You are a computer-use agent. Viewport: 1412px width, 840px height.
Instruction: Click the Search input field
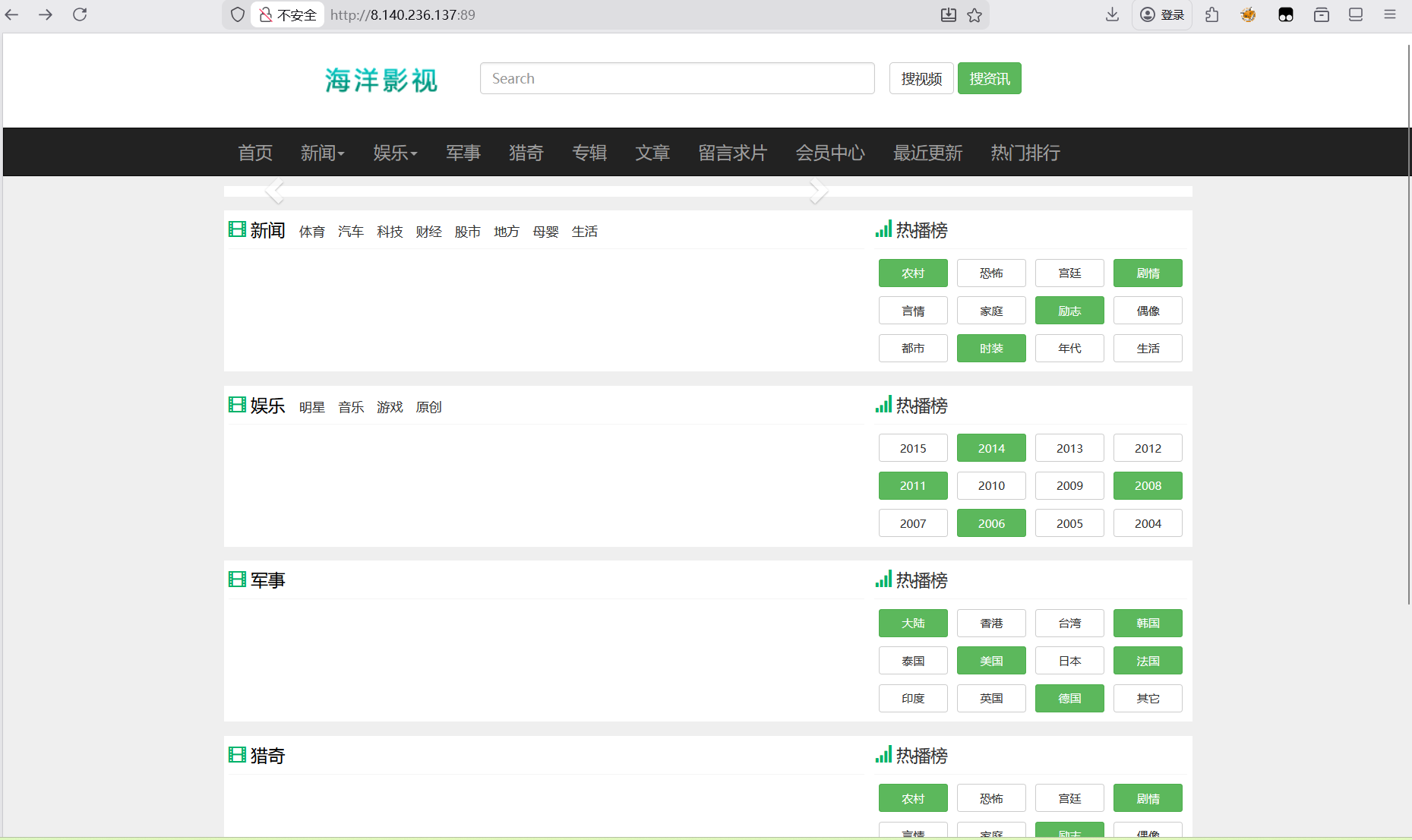(x=677, y=78)
